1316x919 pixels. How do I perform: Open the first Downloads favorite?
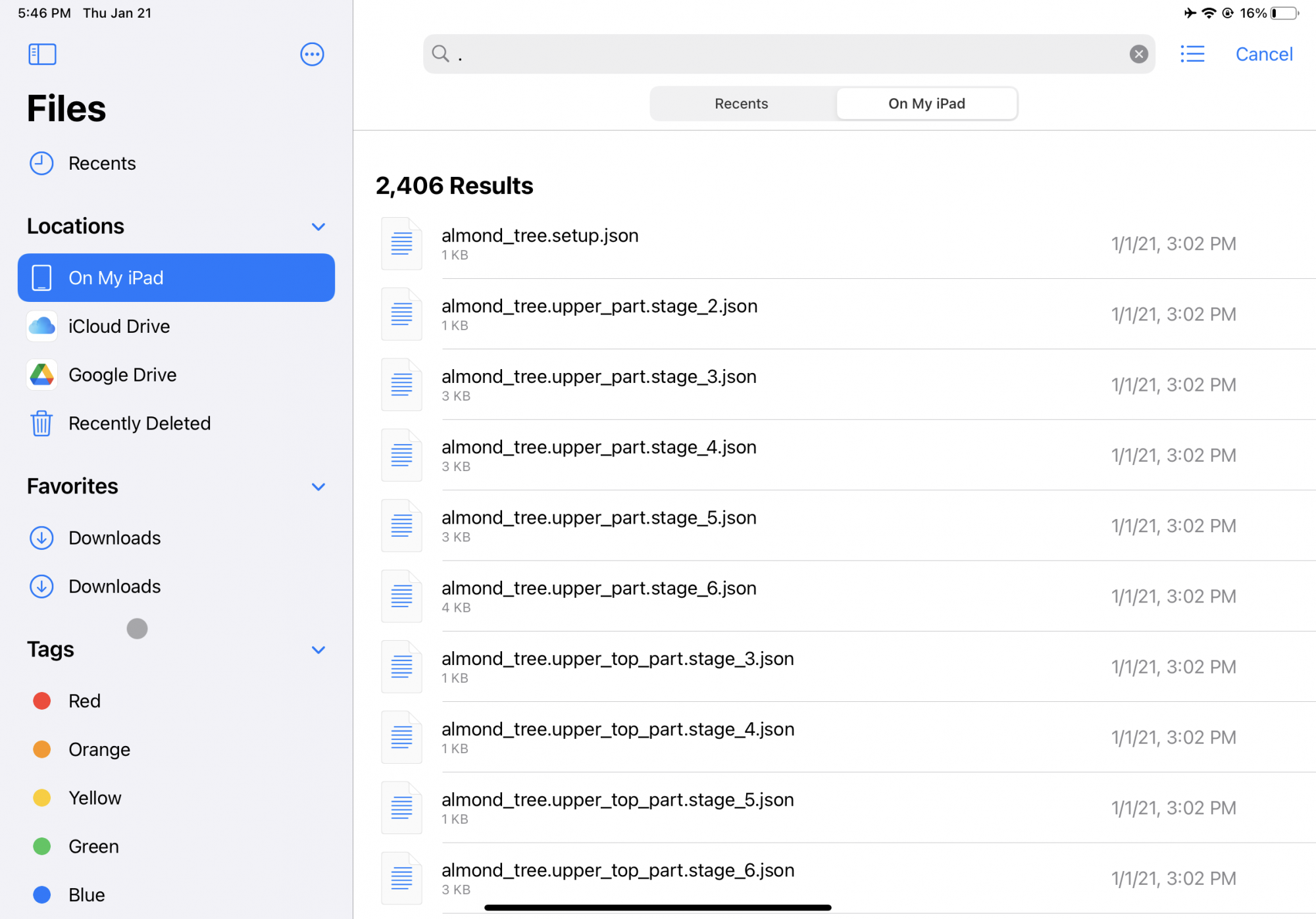(x=114, y=538)
